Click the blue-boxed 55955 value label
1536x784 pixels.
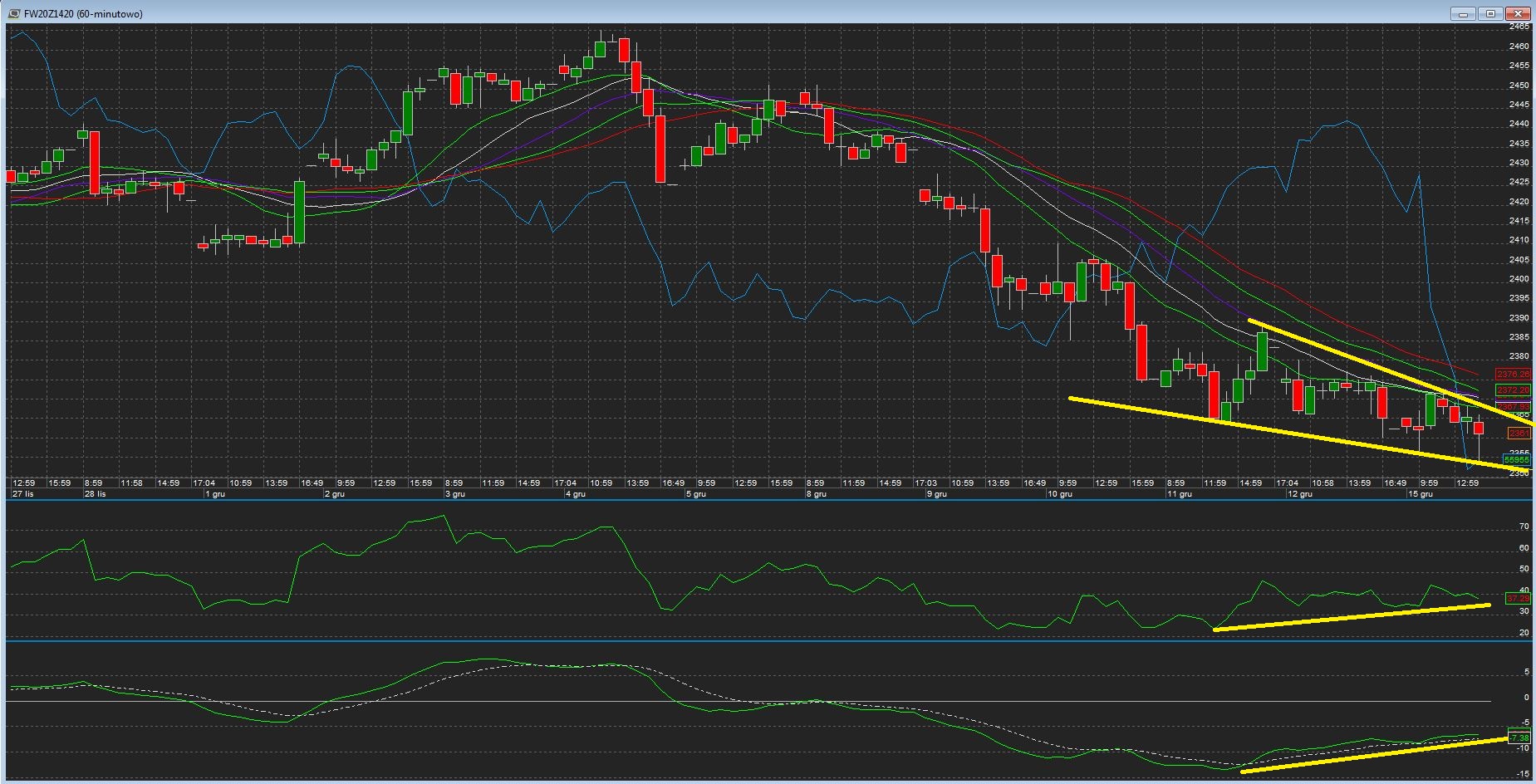[x=1516, y=460]
